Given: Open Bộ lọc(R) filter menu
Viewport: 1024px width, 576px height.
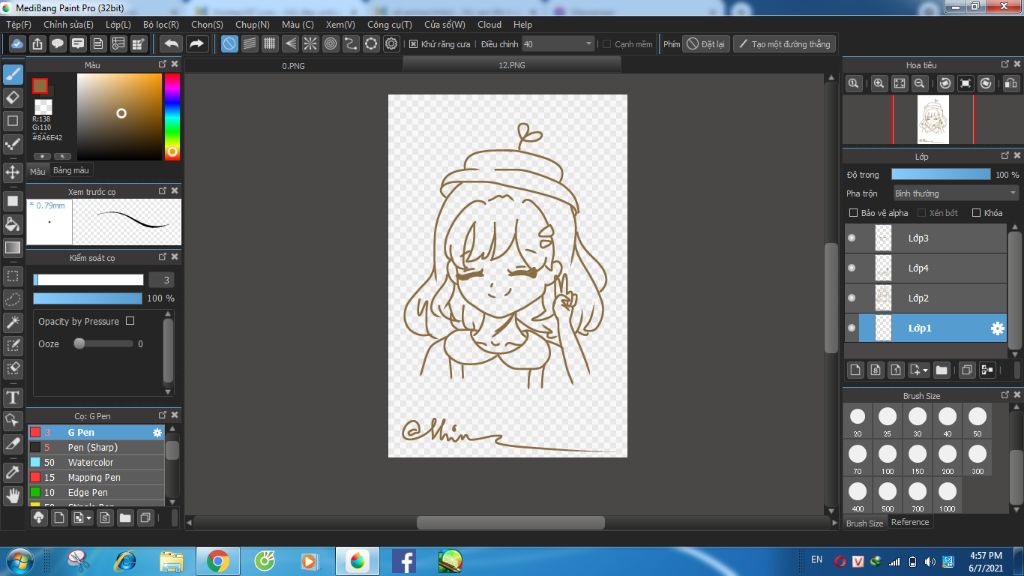Looking at the screenshot, I should coord(161,24).
